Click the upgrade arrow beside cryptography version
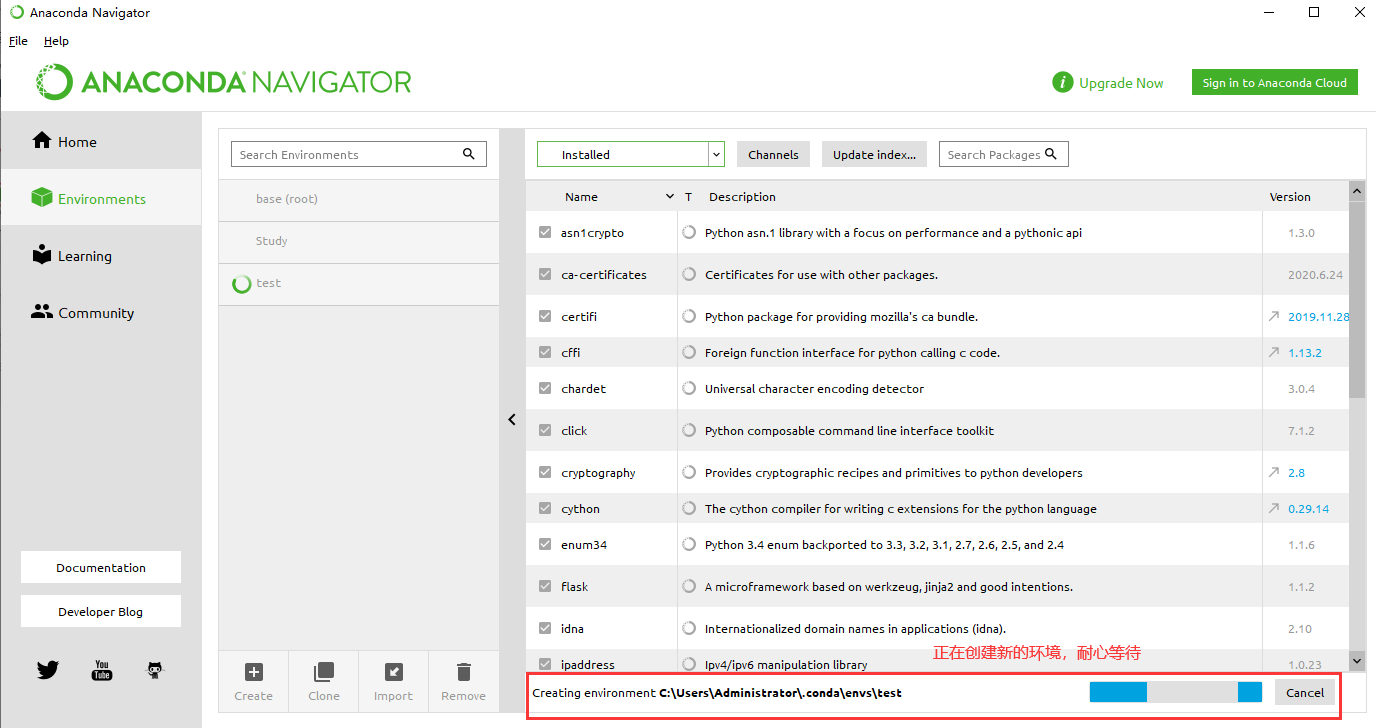 [1274, 472]
